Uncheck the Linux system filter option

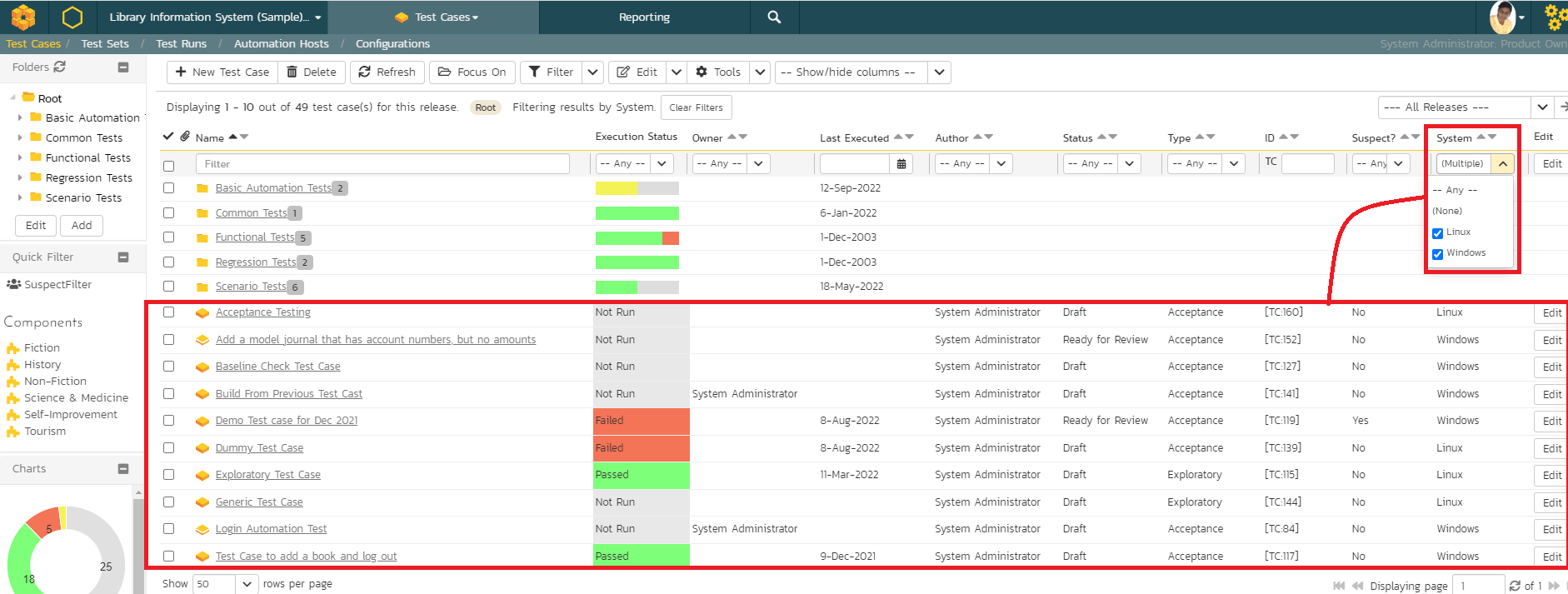coord(1437,233)
